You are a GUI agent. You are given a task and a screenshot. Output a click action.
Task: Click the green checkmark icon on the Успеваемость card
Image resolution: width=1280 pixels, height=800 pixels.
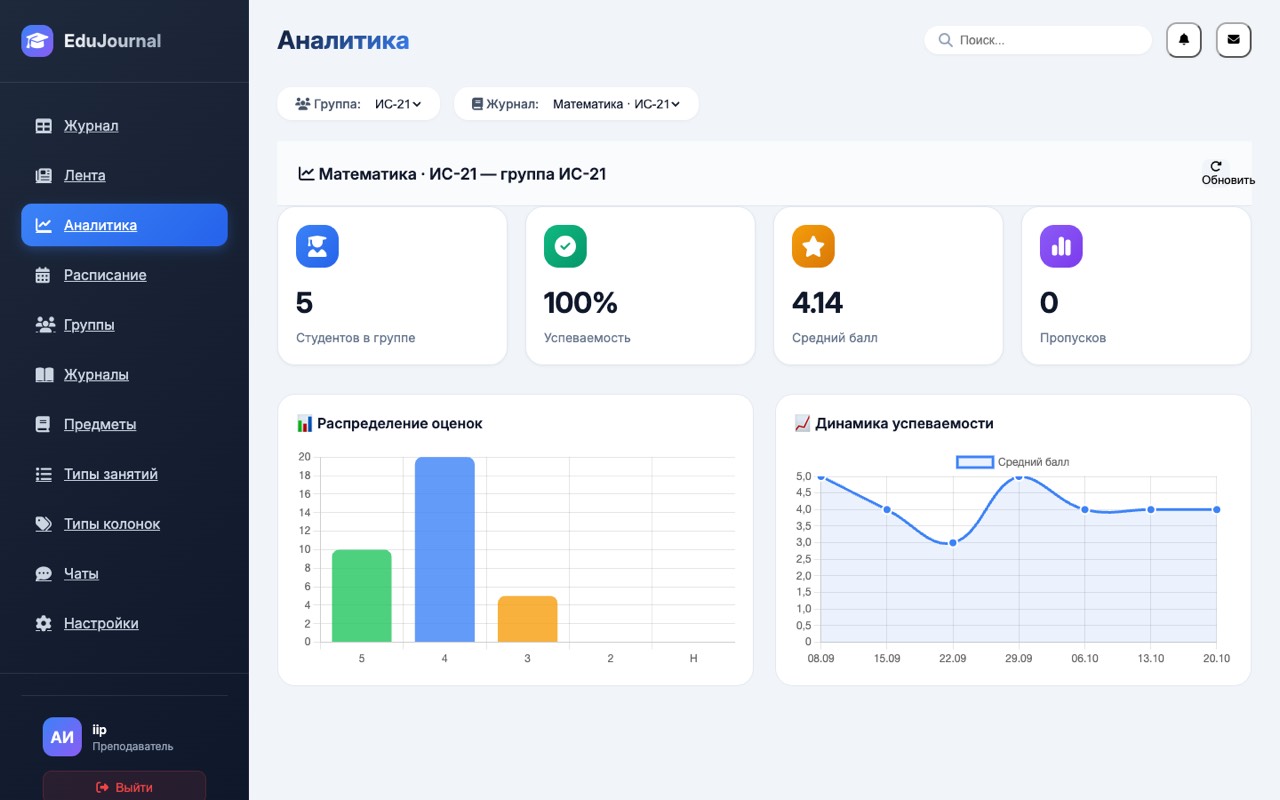coord(565,246)
